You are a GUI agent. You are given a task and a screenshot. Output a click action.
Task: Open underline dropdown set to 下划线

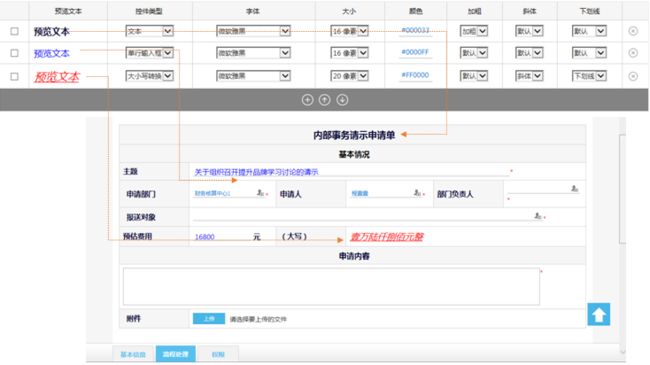(589, 76)
